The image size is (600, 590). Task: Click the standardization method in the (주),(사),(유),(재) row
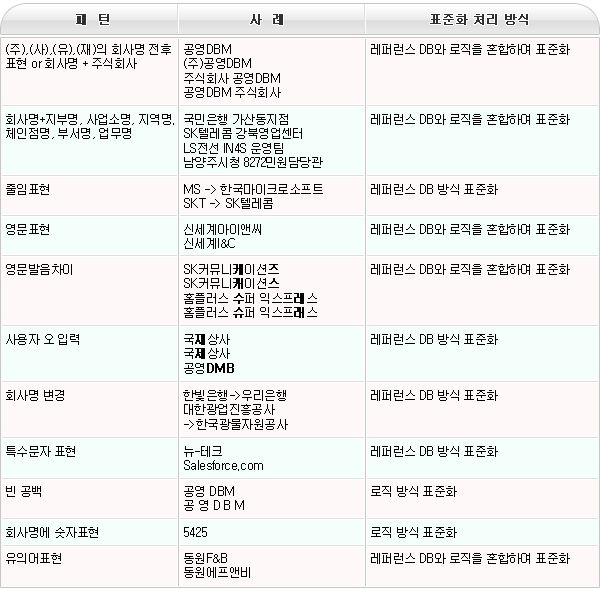470,49
